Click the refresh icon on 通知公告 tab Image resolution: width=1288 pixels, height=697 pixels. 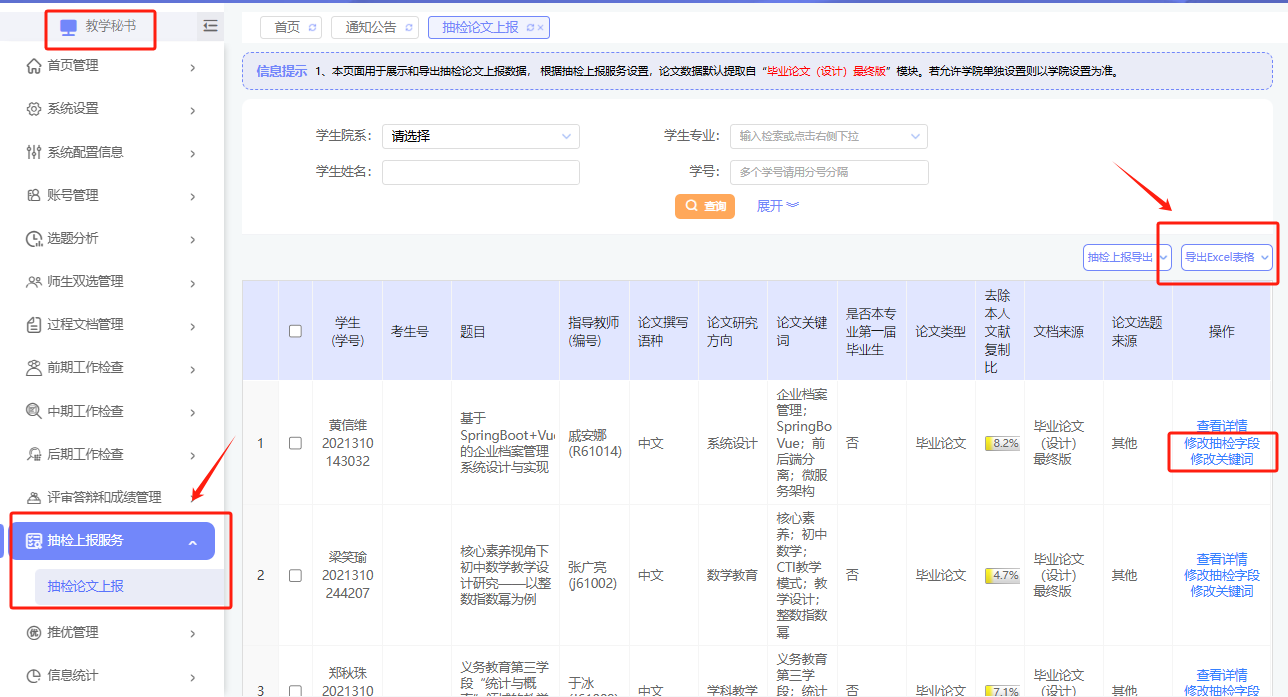[407, 28]
